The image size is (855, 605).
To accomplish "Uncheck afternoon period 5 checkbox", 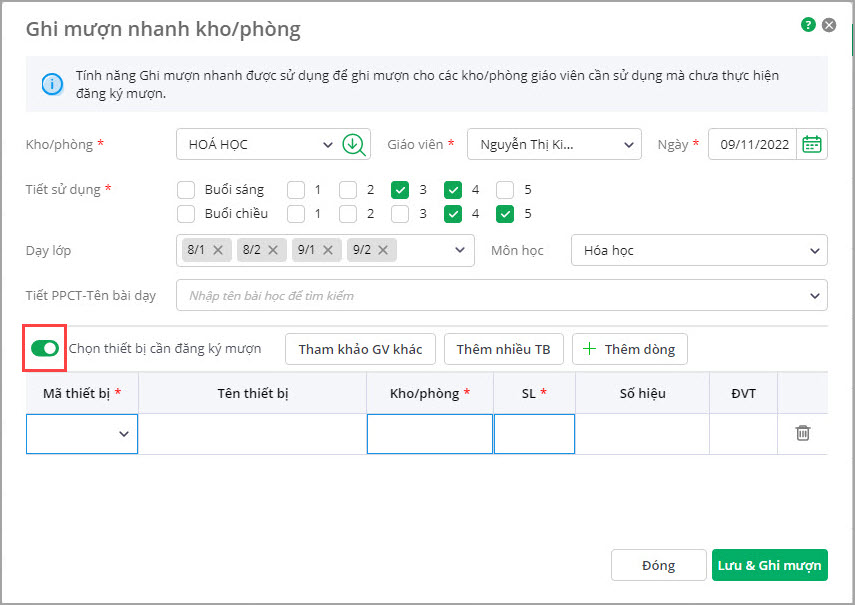I will click(505, 213).
